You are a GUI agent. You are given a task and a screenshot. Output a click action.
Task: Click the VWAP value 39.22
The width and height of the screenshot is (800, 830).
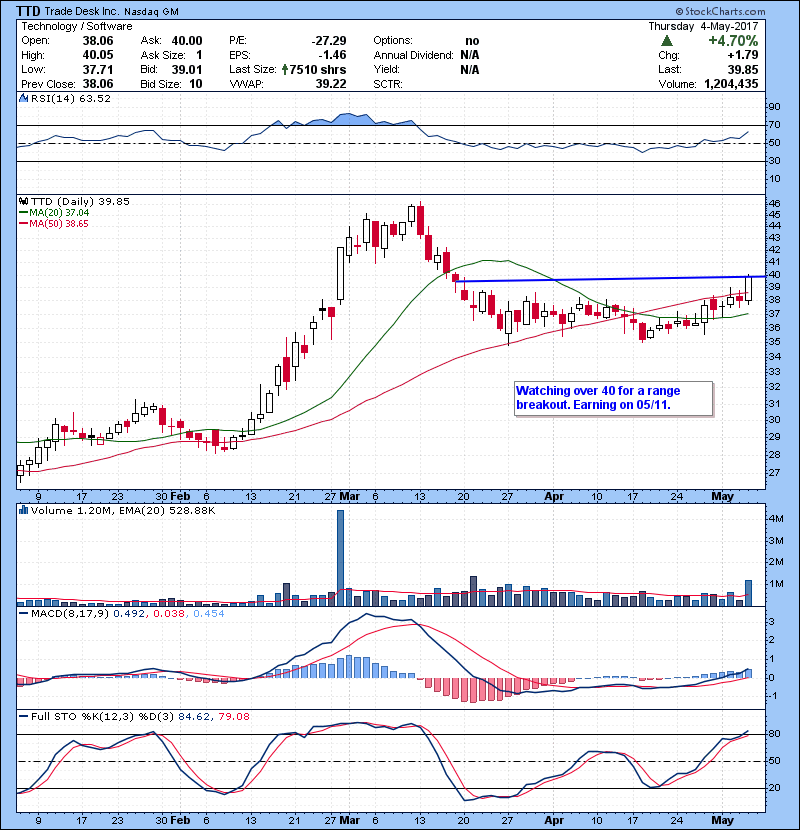click(331, 84)
